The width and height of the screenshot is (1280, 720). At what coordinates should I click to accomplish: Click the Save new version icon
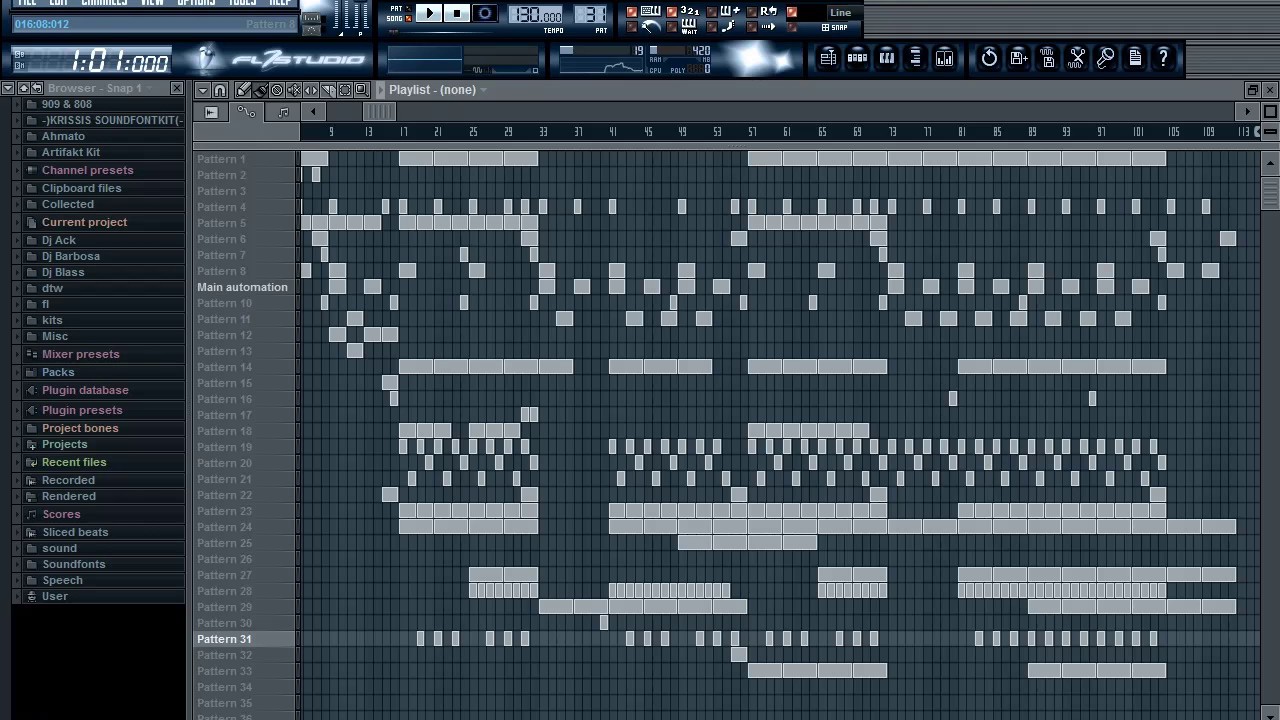[1018, 58]
